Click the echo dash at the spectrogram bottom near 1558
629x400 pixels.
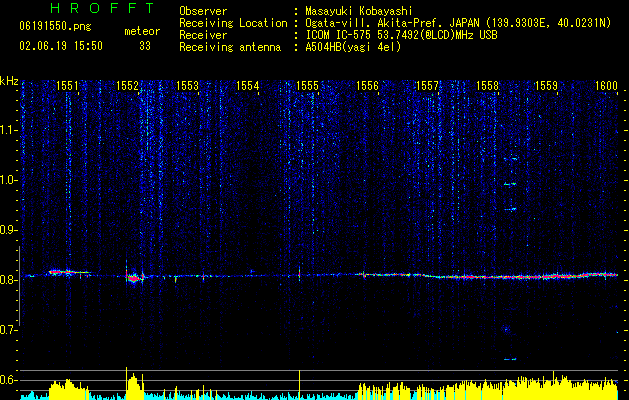coord(510,359)
